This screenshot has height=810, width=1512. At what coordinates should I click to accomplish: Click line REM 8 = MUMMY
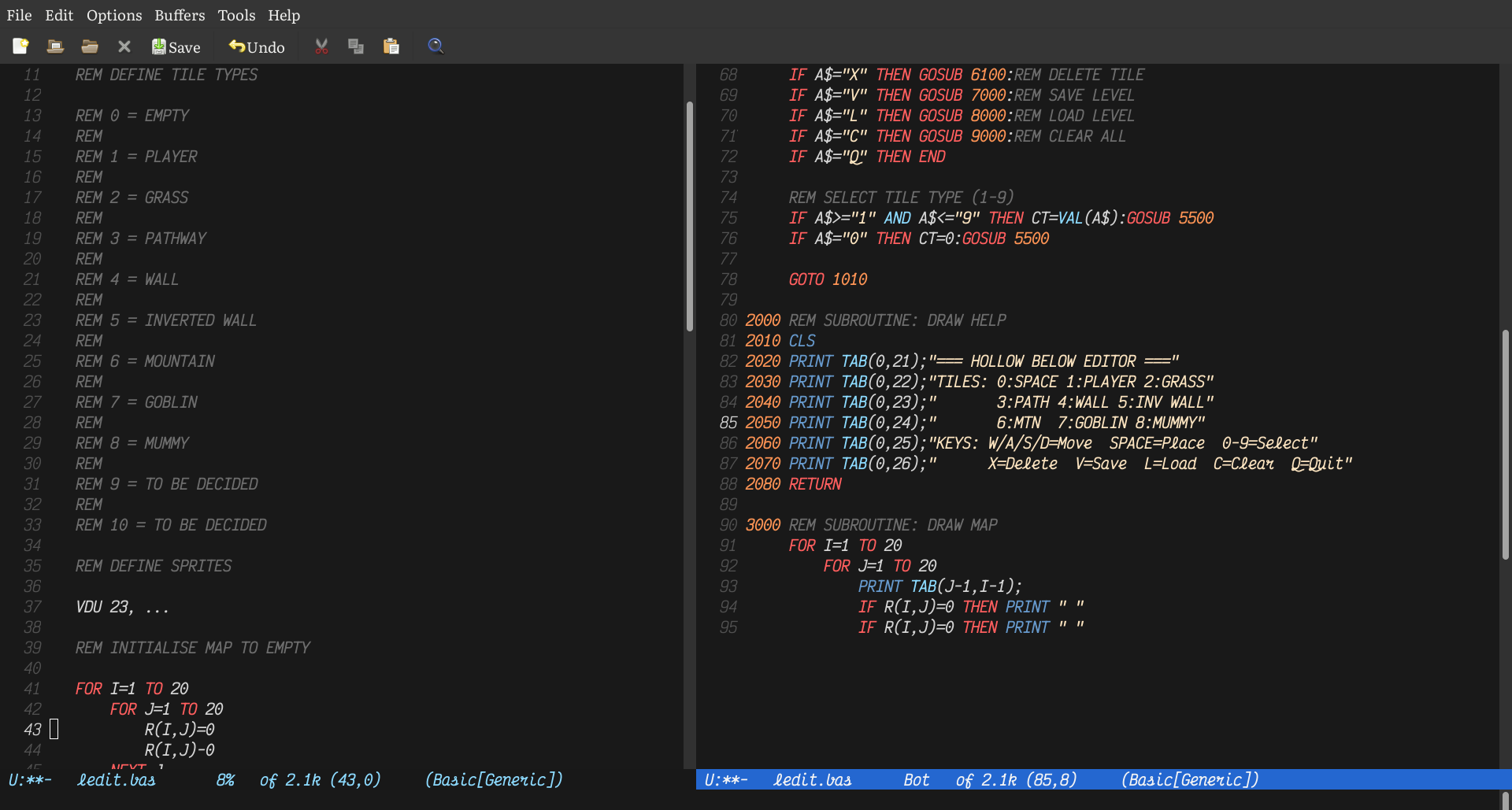pos(132,443)
